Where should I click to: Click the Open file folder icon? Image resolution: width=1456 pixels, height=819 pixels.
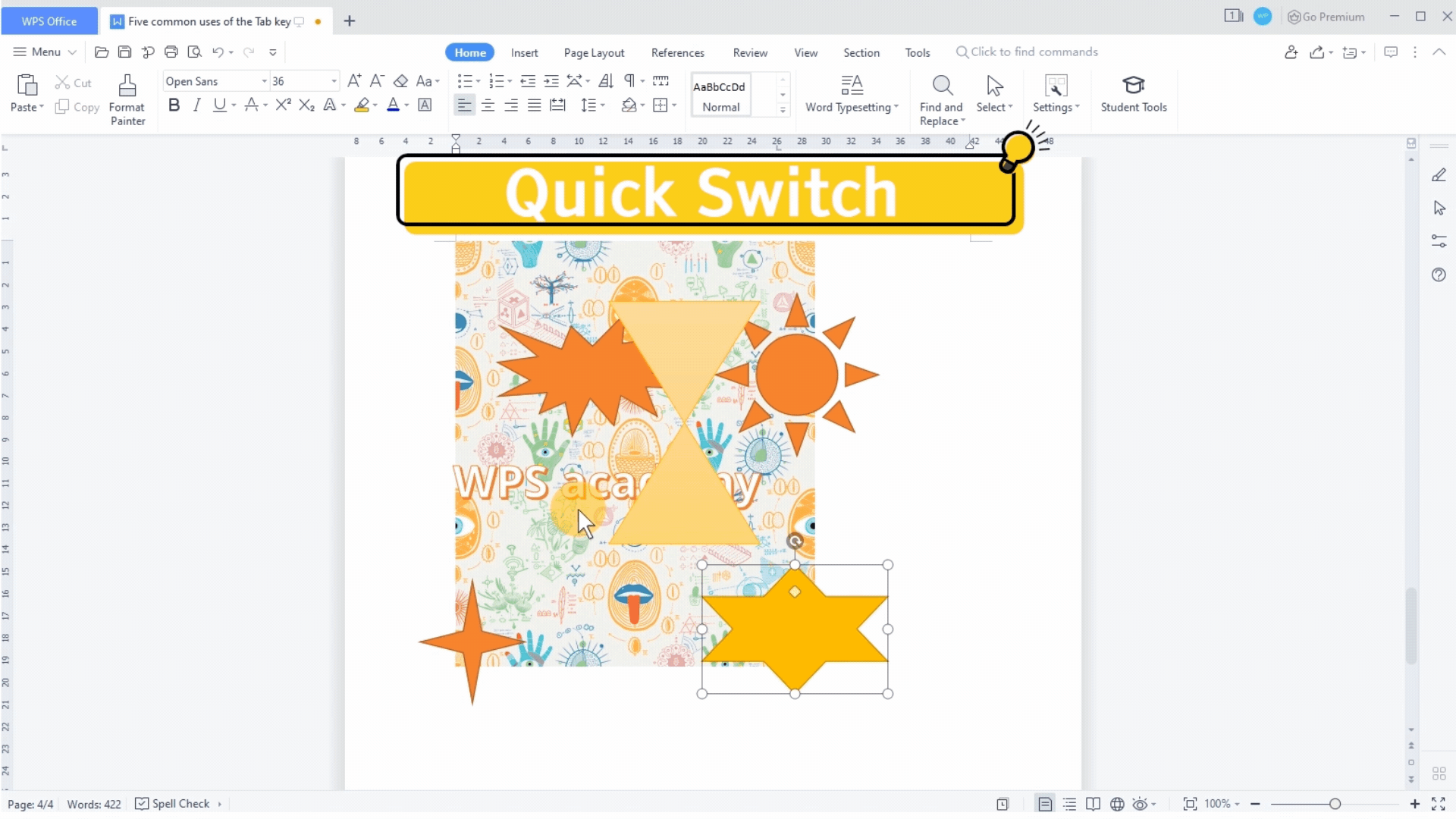click(101, 52)
